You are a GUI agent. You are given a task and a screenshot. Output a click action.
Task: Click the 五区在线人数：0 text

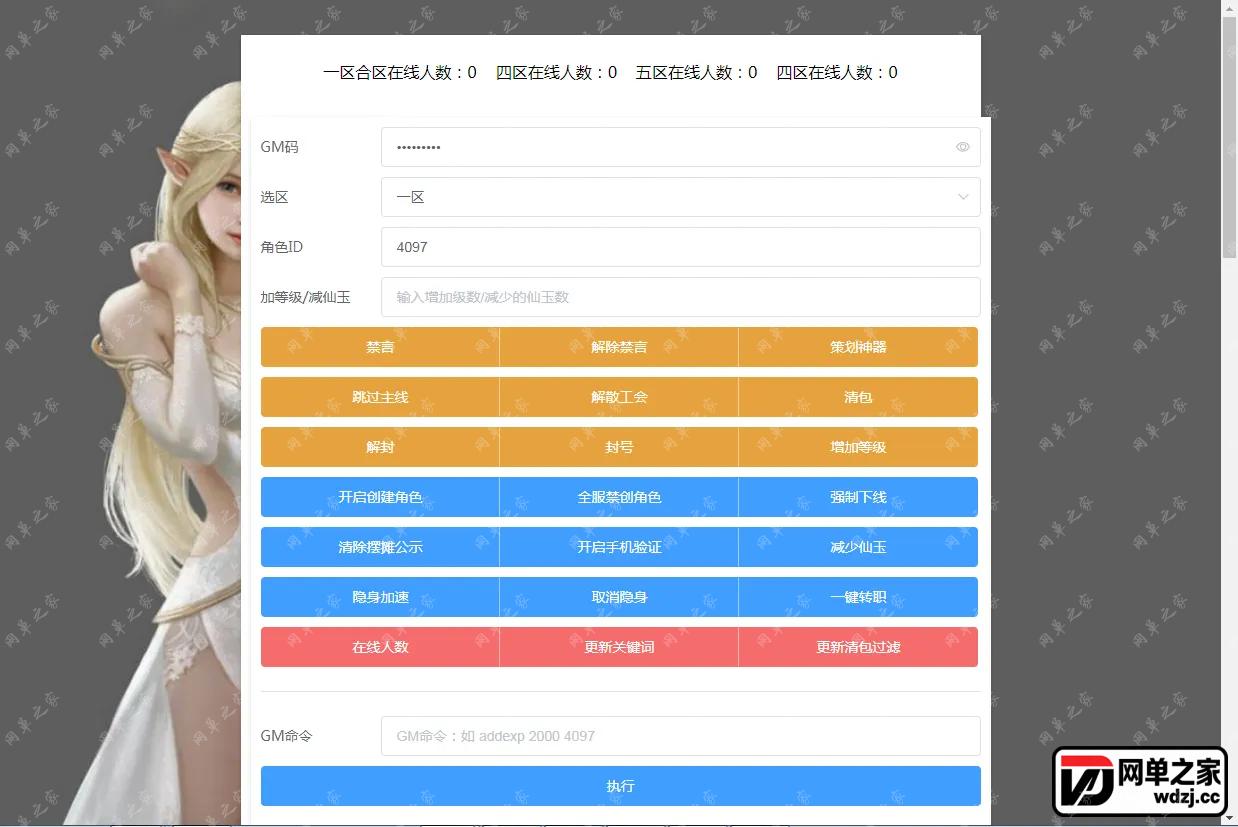coord(696,72)
